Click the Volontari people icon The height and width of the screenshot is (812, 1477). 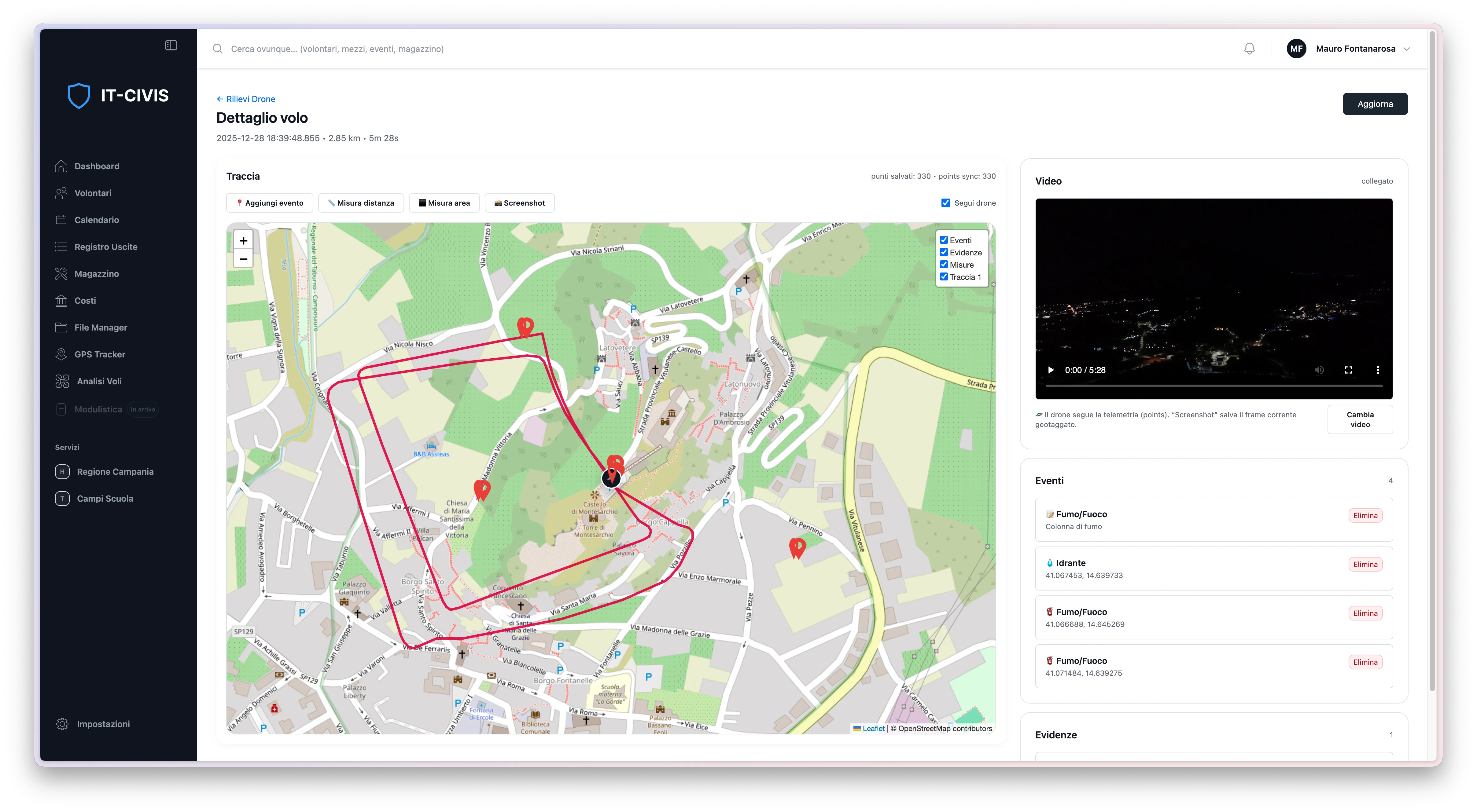pos(61,193)
